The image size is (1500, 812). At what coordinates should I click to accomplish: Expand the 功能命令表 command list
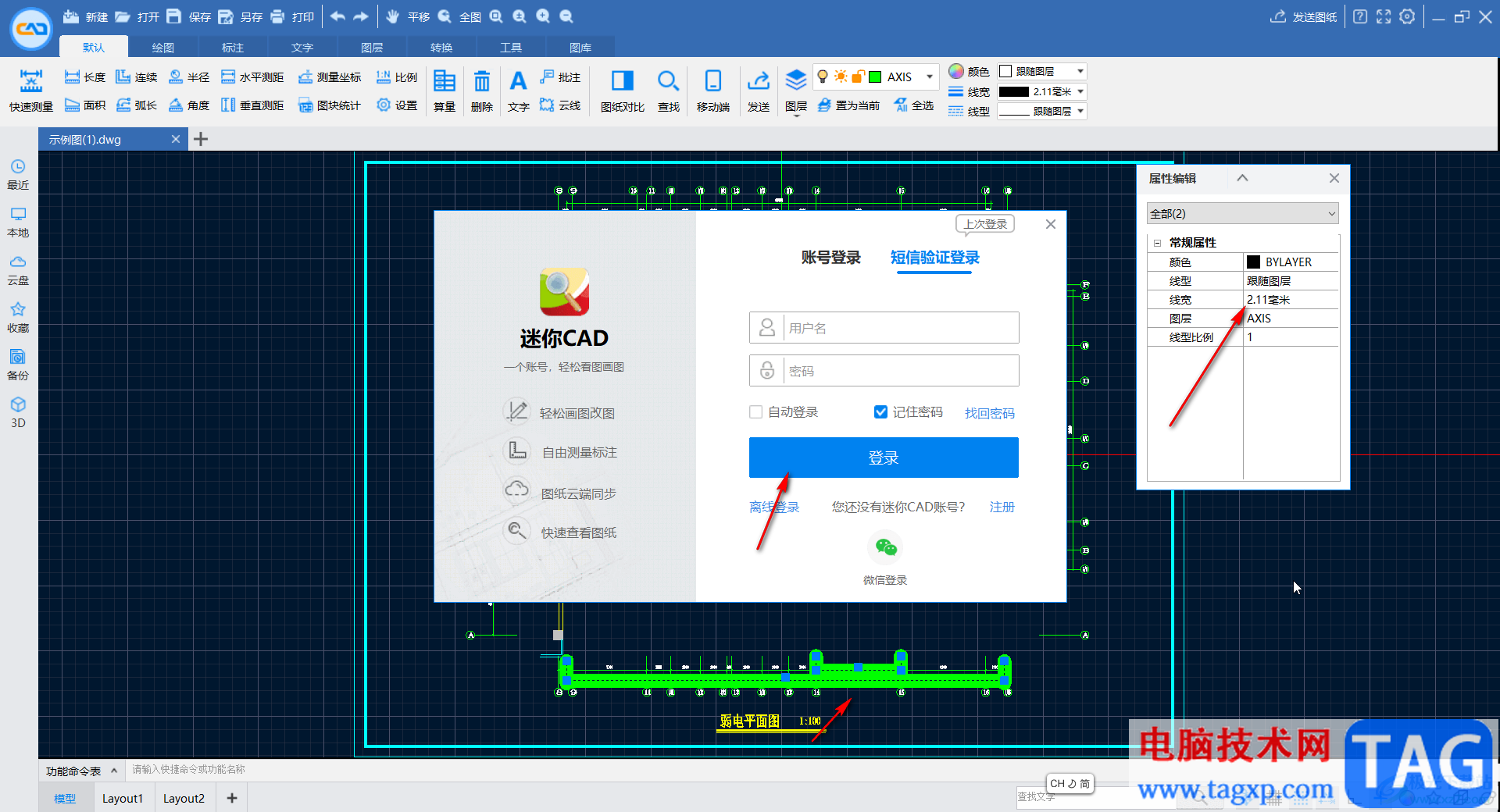click(x=114, y=771)
